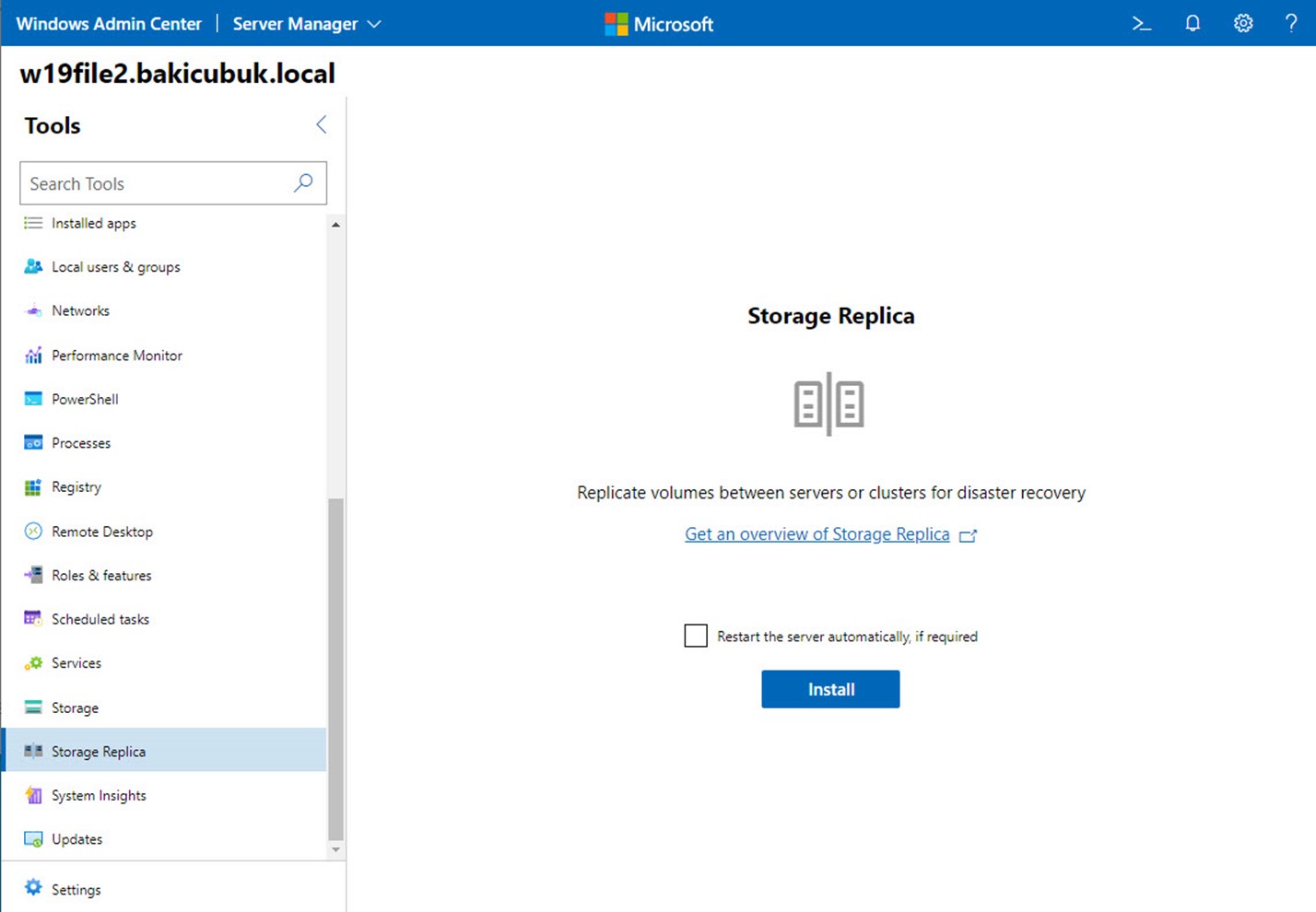Click the Storage disk icon
This screenshot has width=1316, height=912.
[x=33, y=707]
